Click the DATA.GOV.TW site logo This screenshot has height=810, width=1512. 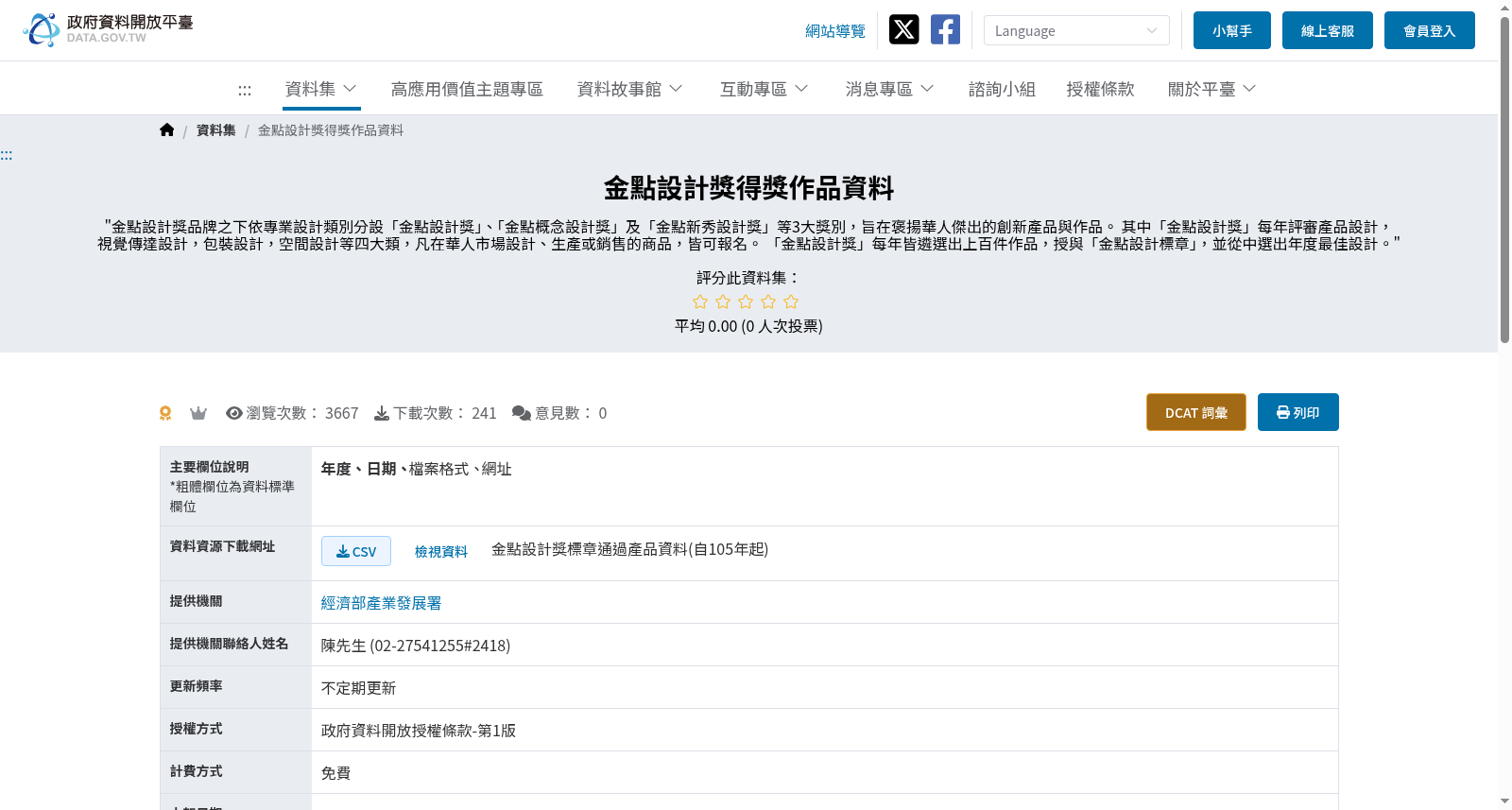point(108,29)
